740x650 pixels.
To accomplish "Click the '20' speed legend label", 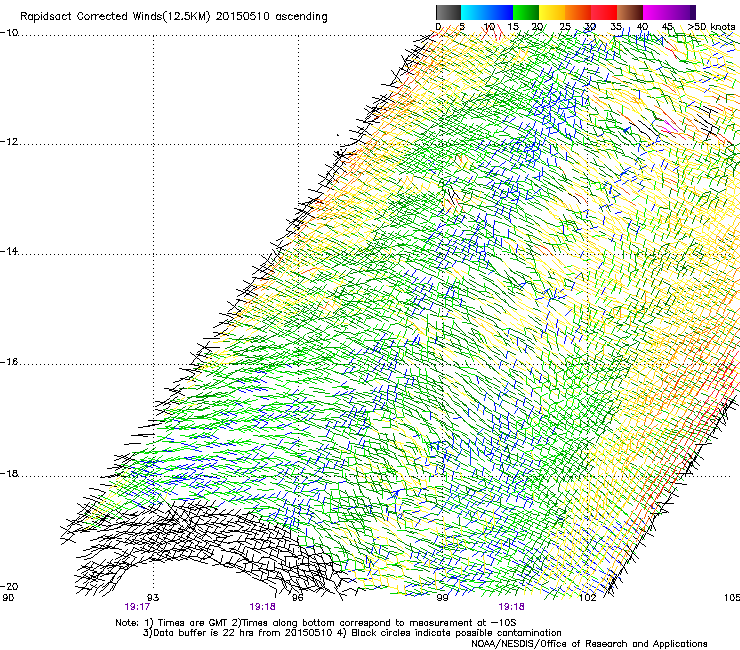I will [x=537, y=27].
